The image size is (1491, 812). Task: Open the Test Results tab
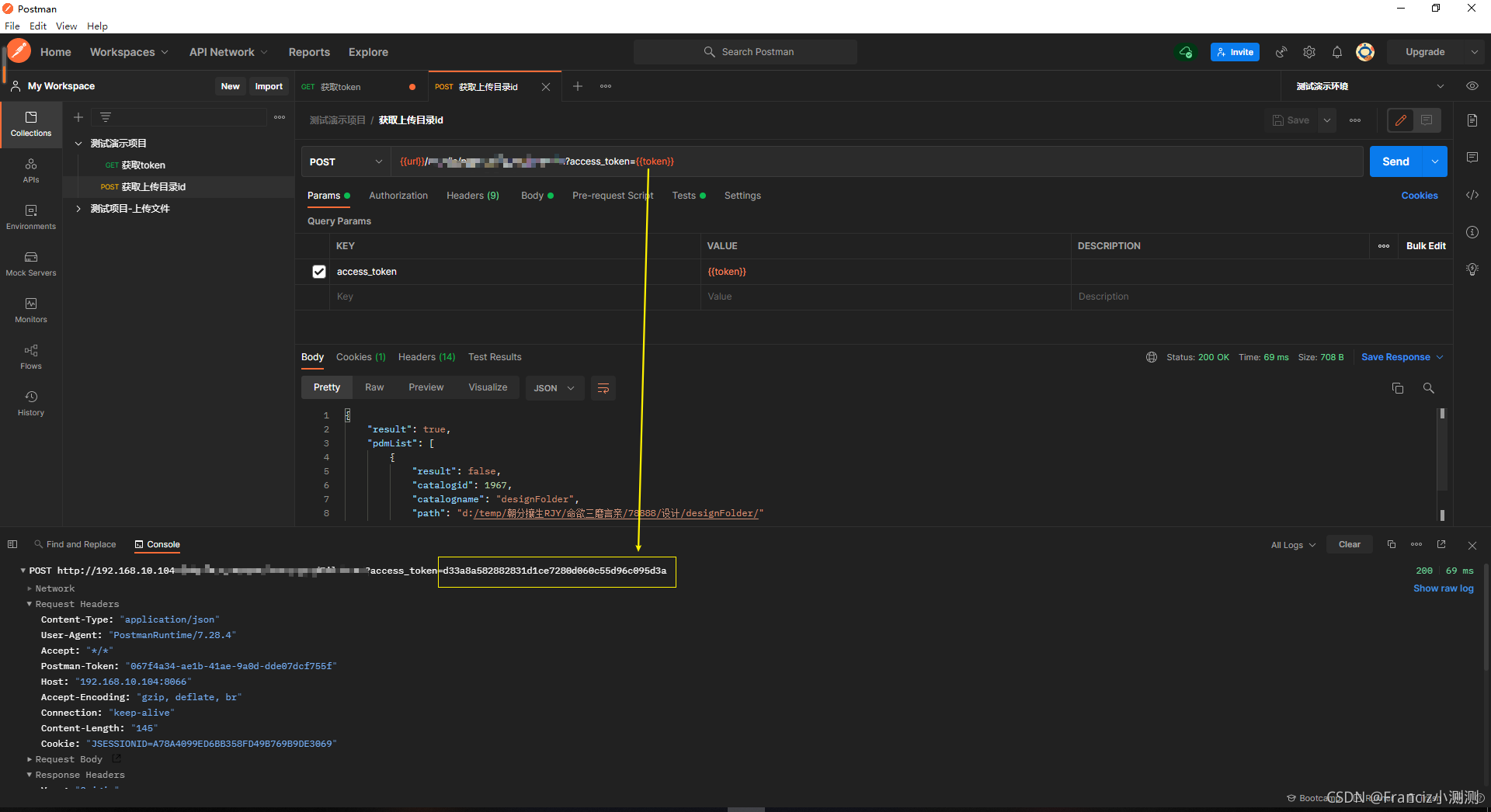[x=495, y=357]
